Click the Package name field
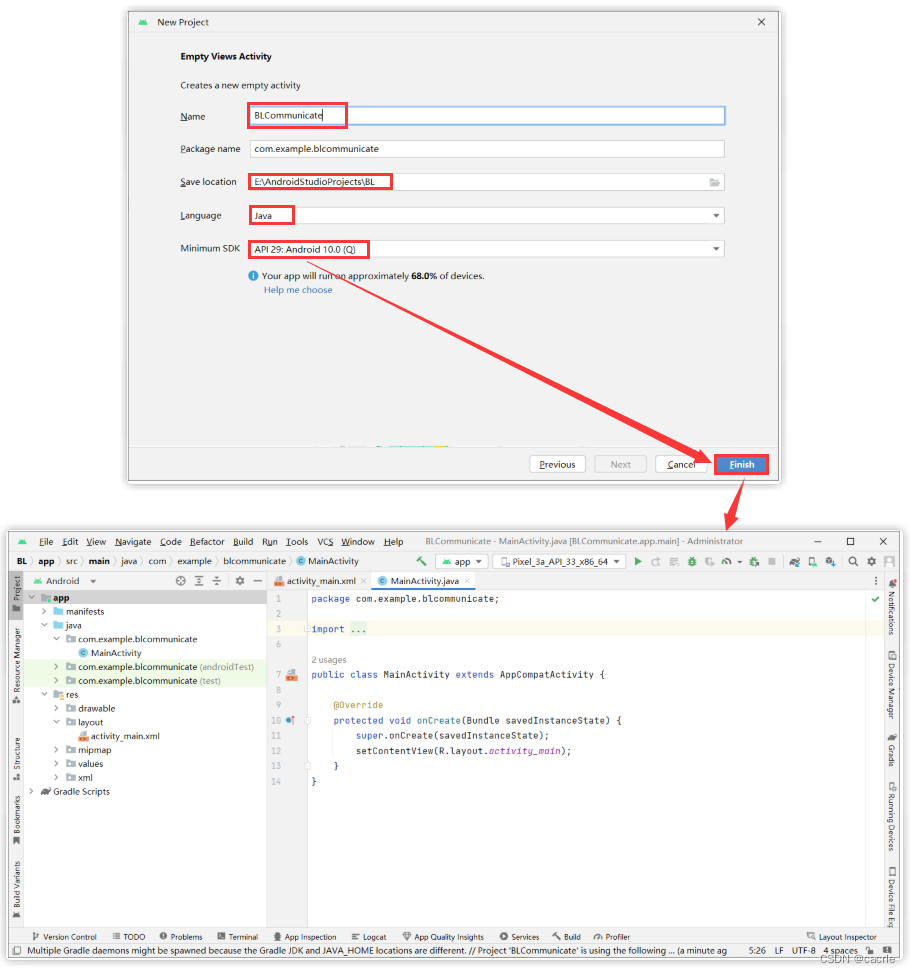910x973 pixels. pos(487,149)
